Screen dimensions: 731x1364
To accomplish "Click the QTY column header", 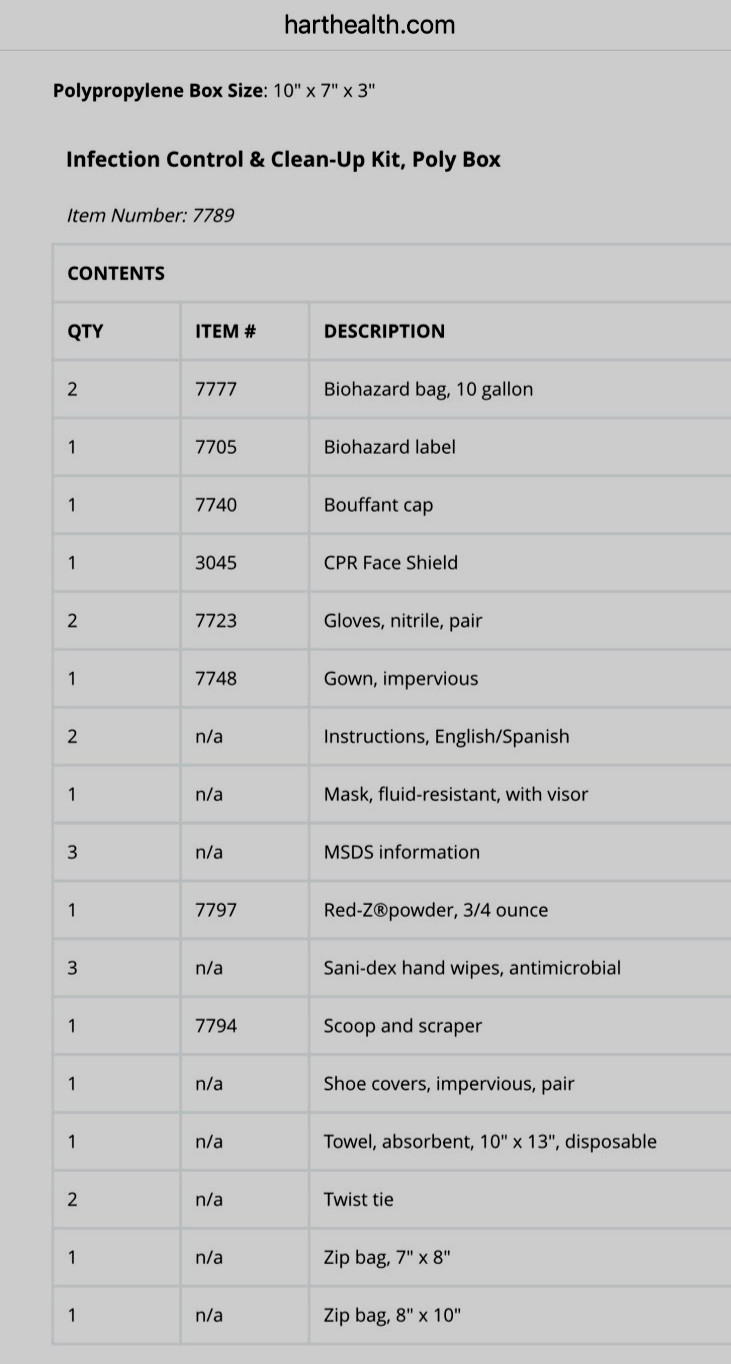I will coord(85,331).
